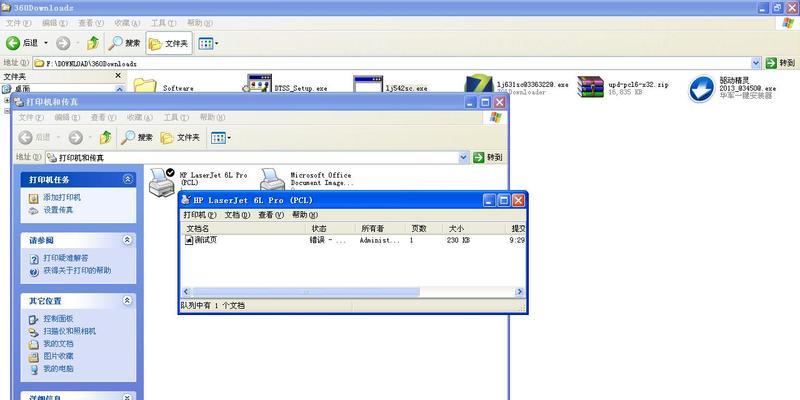Click the 状态 column header
Image resolution: width=800 pixels, height=400 pixels.
[331, 229]
